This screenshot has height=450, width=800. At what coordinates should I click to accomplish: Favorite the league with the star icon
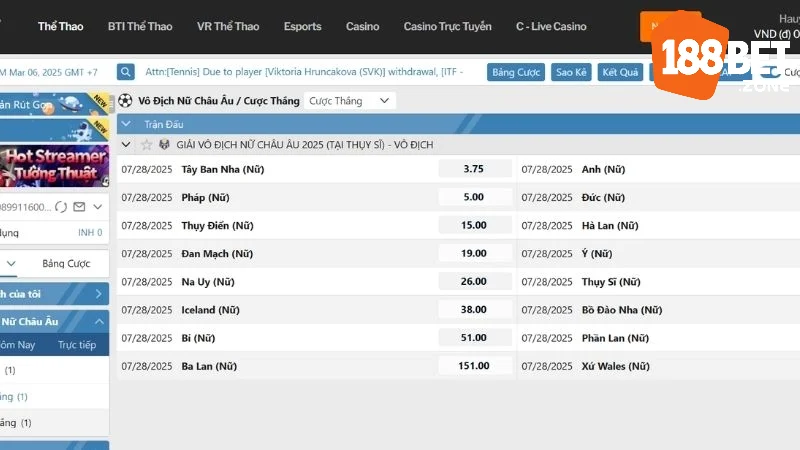coord(146,145)
